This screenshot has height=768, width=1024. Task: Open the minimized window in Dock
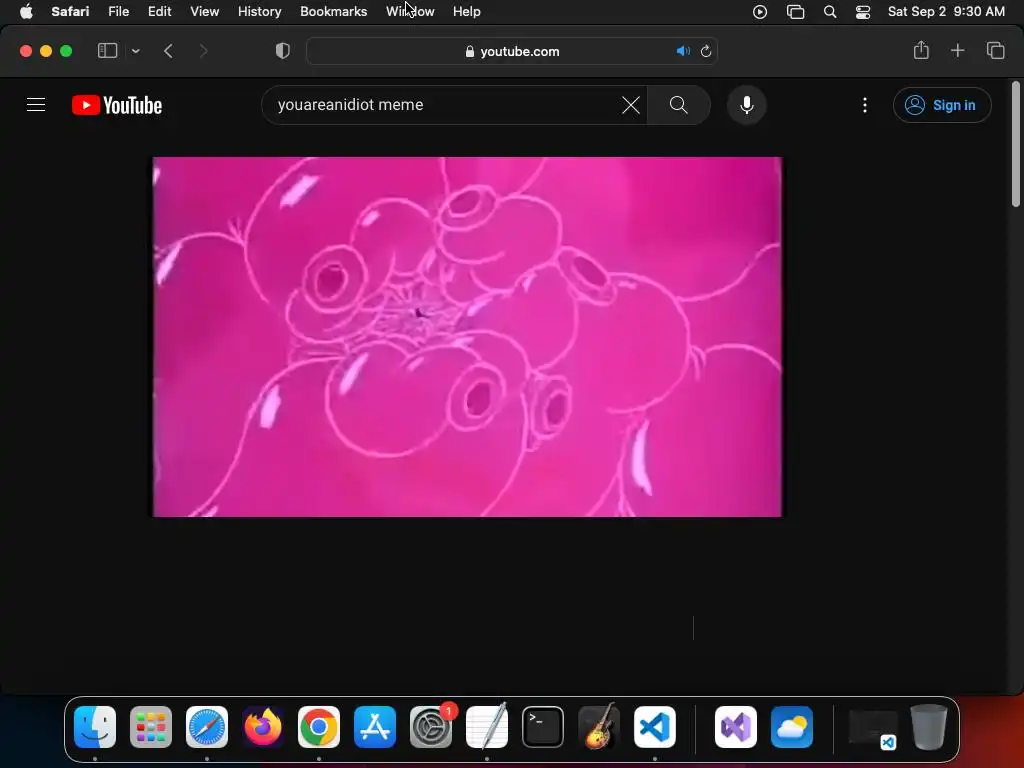872,728
